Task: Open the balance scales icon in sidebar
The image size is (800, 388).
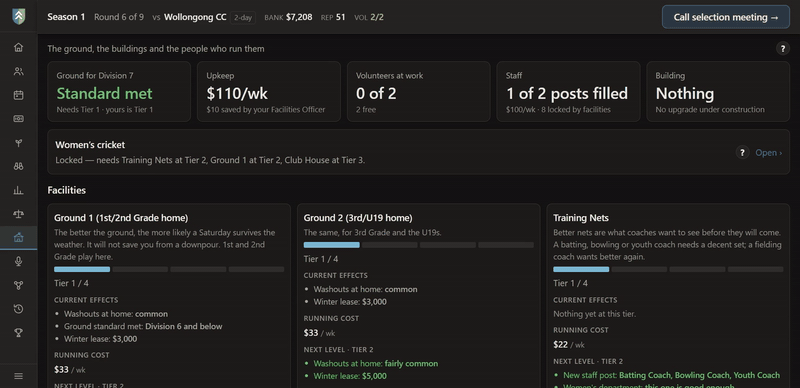Action: 18,214
